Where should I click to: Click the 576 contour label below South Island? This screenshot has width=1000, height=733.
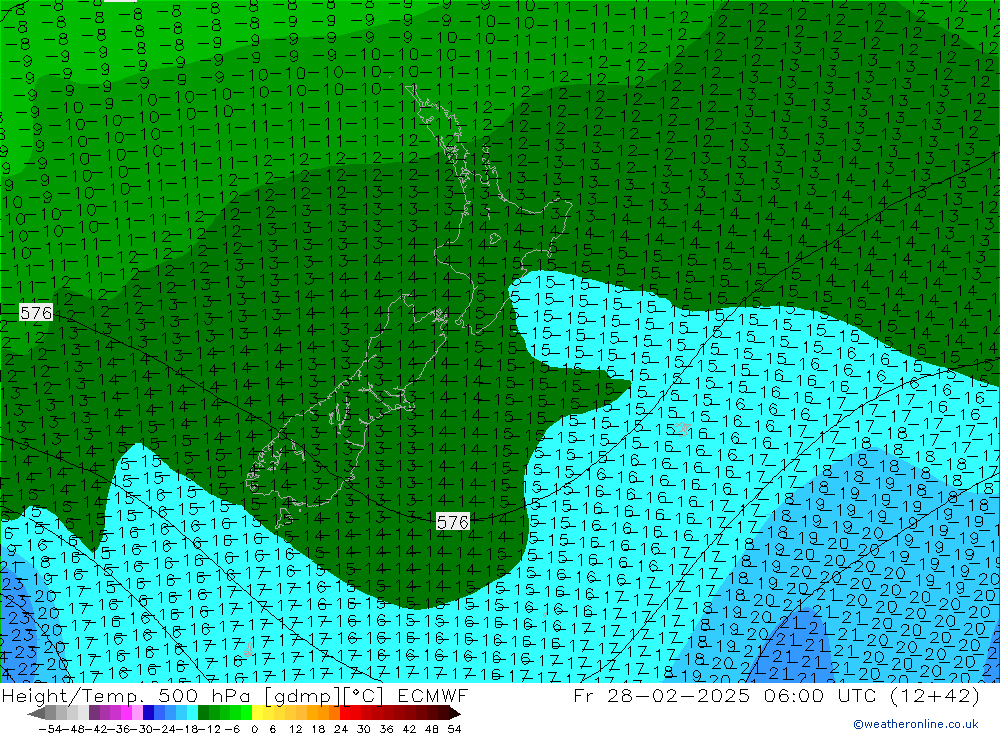pos(453,522)
